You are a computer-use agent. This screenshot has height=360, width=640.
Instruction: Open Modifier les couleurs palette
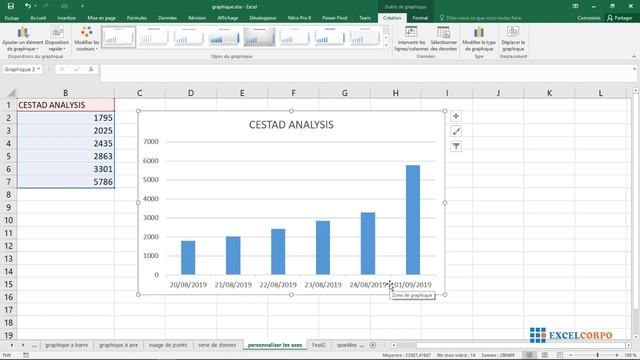(87, 39)
